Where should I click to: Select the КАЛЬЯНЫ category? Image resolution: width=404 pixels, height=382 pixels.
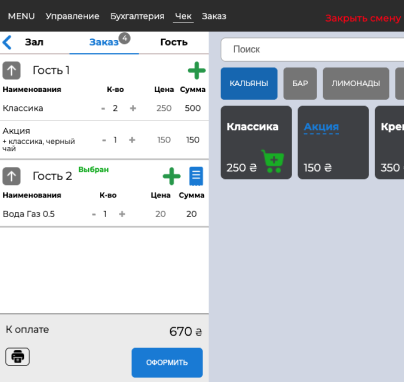[249, 83]
